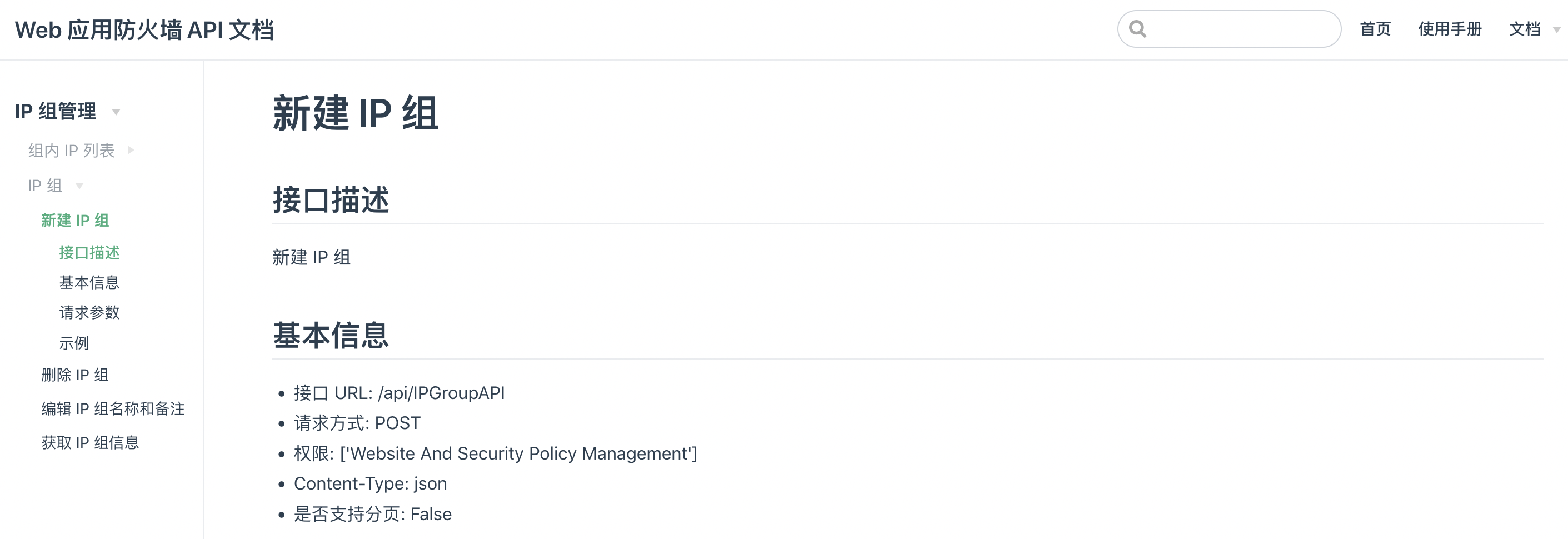This screenshot has width=1568, height=539.
Task: Click the 组内 IP 列表 sidebar label
Action: coord(71,151)
